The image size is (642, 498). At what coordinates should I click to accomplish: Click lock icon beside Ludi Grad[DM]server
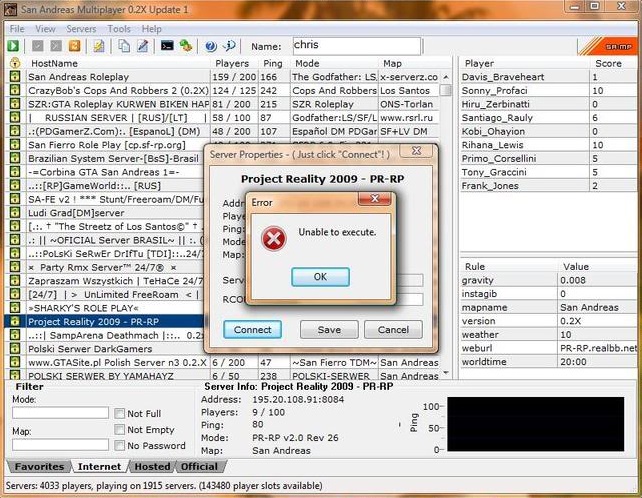coord(15,213)
